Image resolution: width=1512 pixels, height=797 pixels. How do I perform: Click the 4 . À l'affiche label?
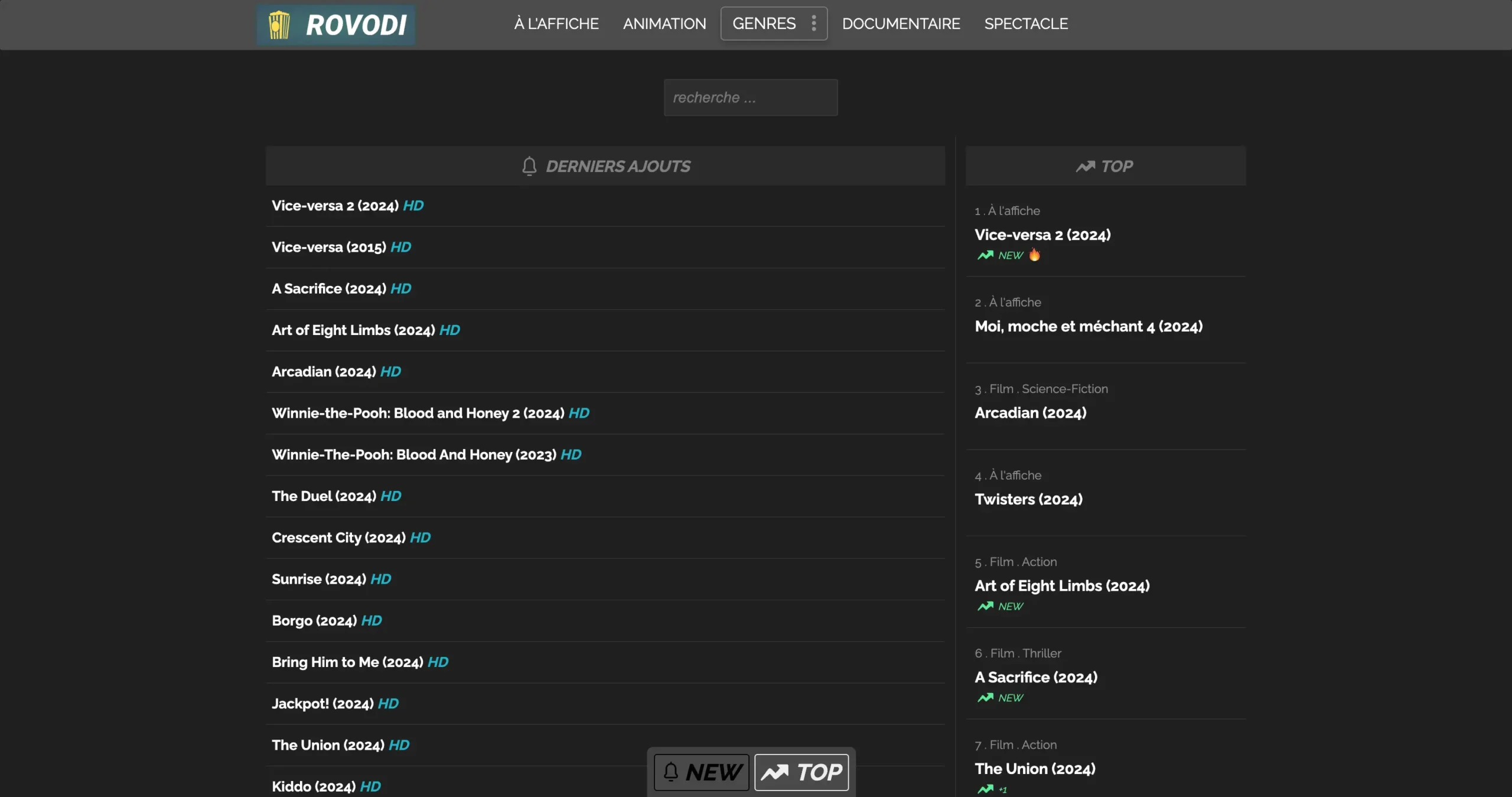pyautogui.click(x=1008, y=475)
